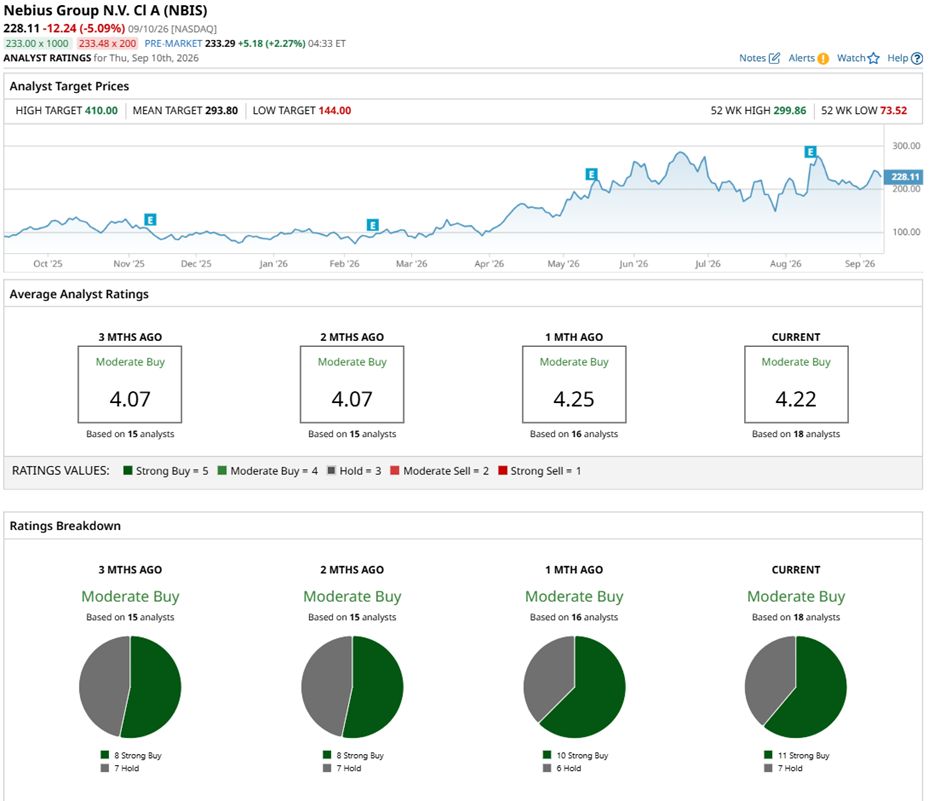Click the Strong Sell red legend swatch
This screenshot has width=940, height=801.
pyautogui.click(x=502, y=471)
